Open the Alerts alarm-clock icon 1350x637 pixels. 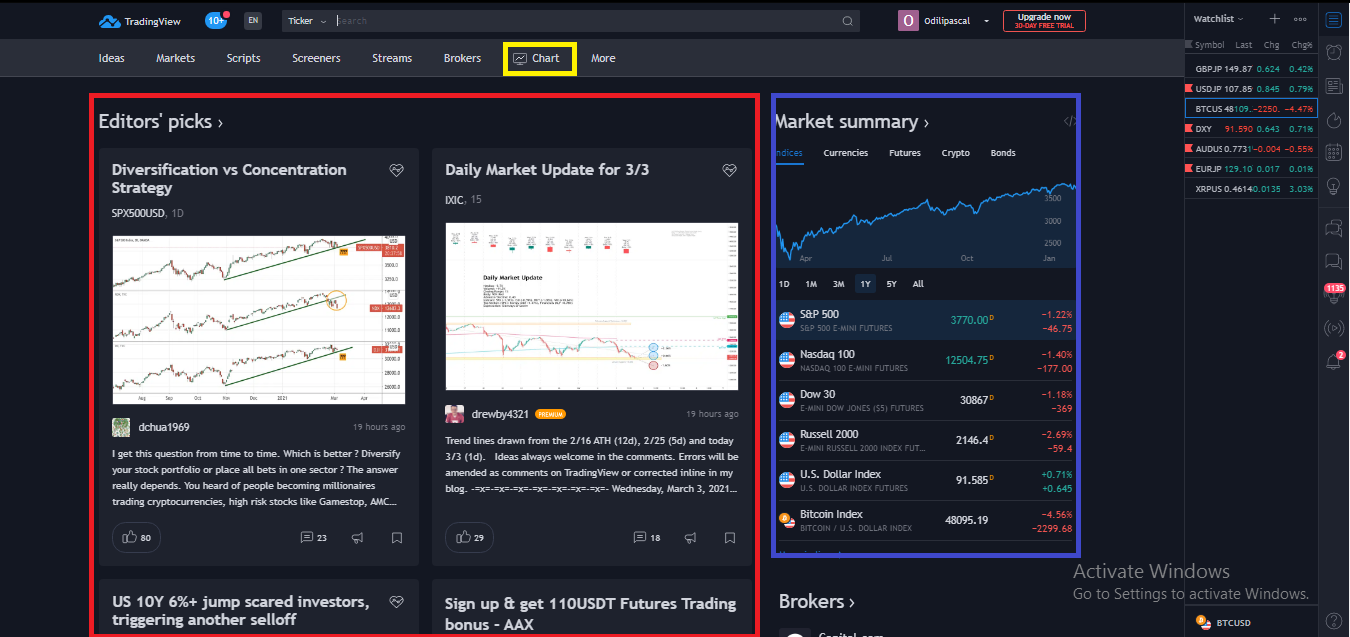pos(1333,52)
